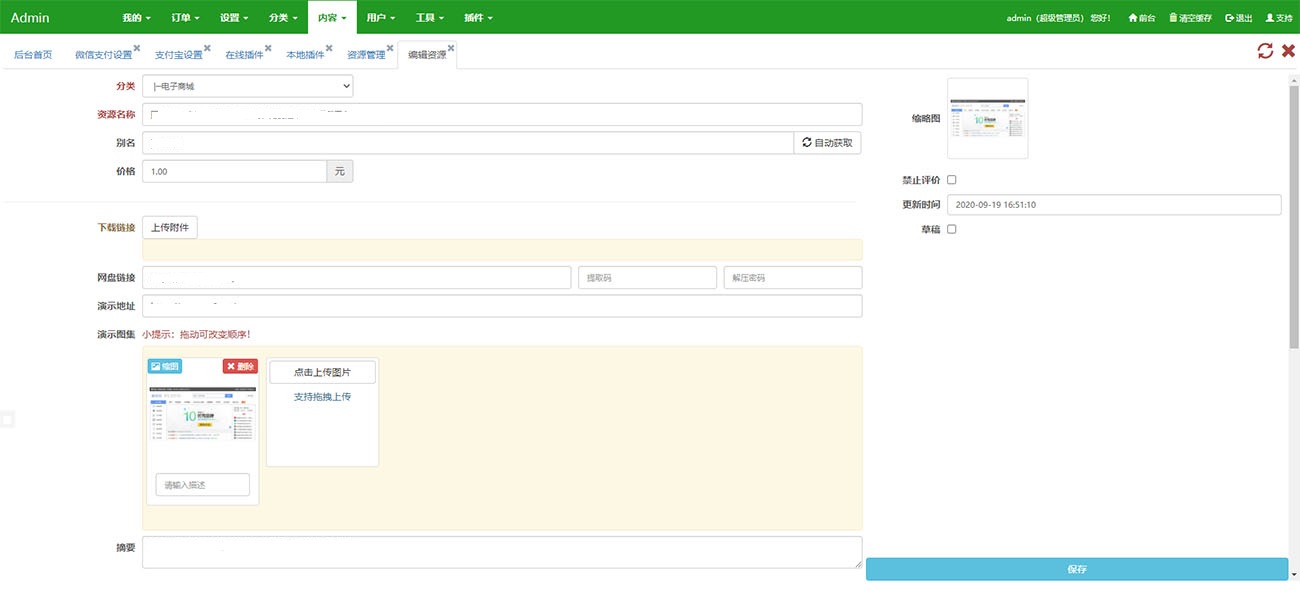1300x601 pixels.
Task: Toggle the 草稿 draft checkbox
Action: (x=952, y=229)
